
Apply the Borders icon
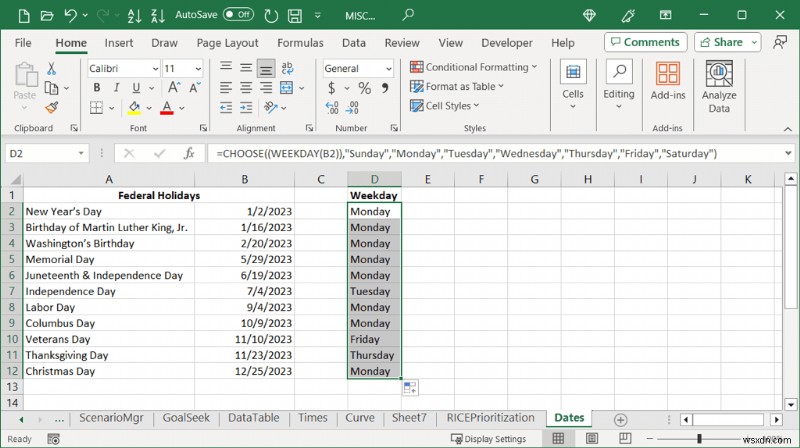point(96,108)
